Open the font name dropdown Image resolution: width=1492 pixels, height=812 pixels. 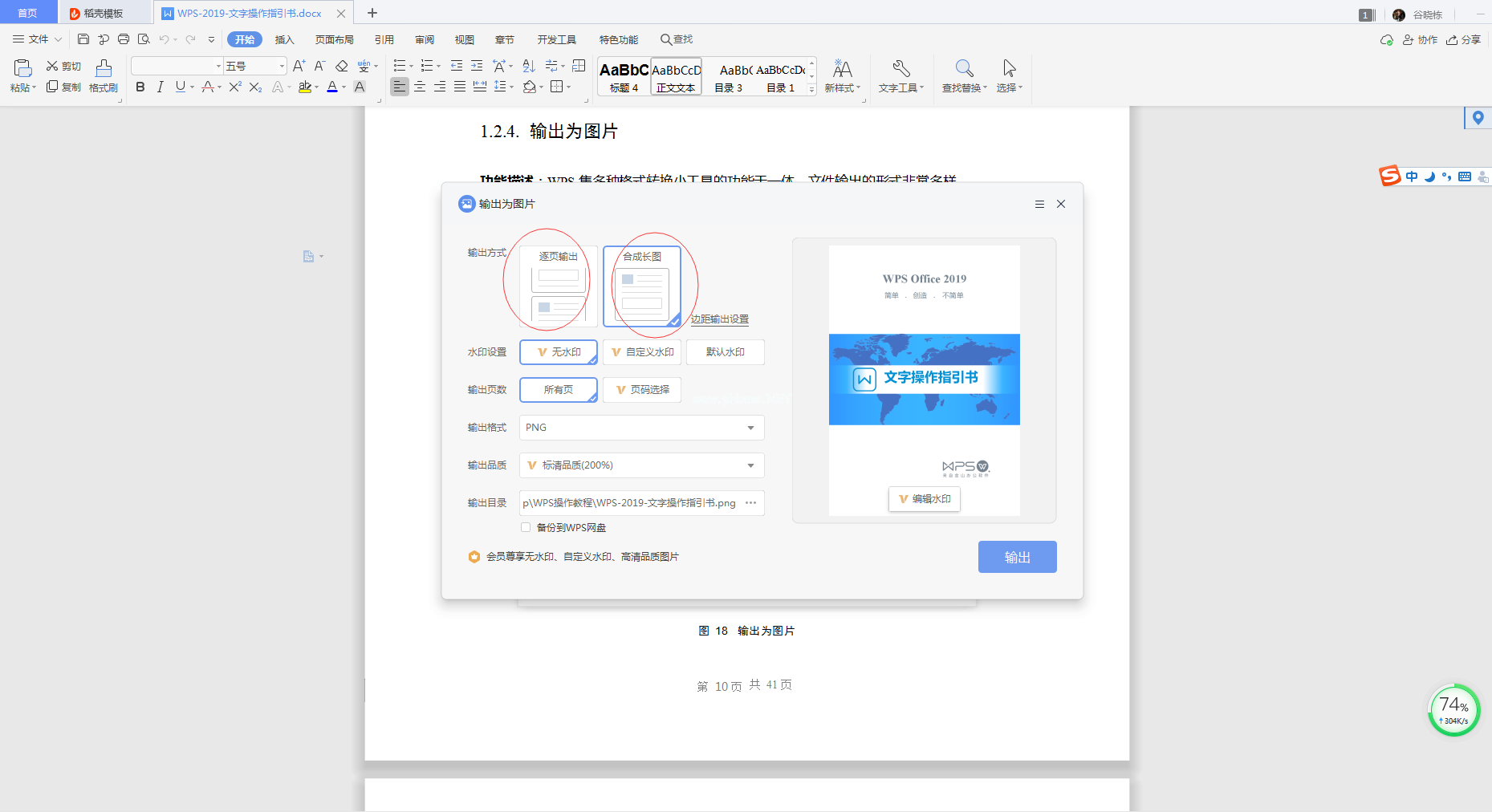[218, 66]
